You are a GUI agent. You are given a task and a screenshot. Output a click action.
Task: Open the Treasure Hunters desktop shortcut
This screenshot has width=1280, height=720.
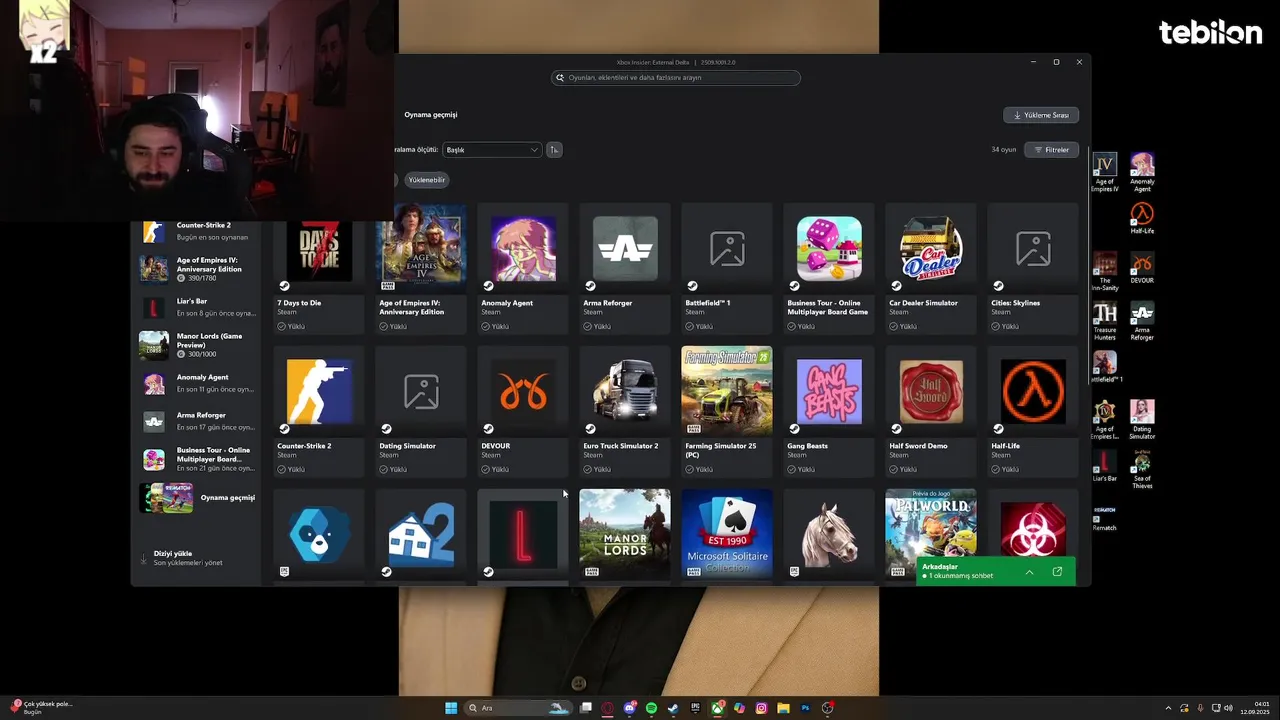point(1105,321)
